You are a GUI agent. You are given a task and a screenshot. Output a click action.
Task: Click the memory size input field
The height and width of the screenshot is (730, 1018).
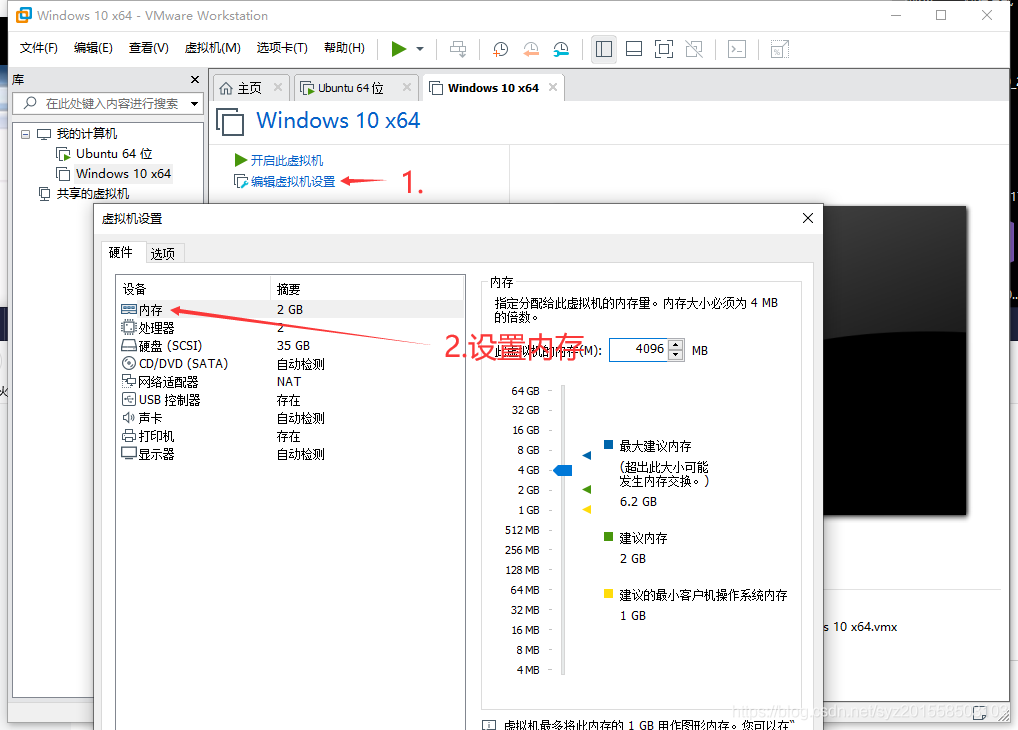coord(638,349)
